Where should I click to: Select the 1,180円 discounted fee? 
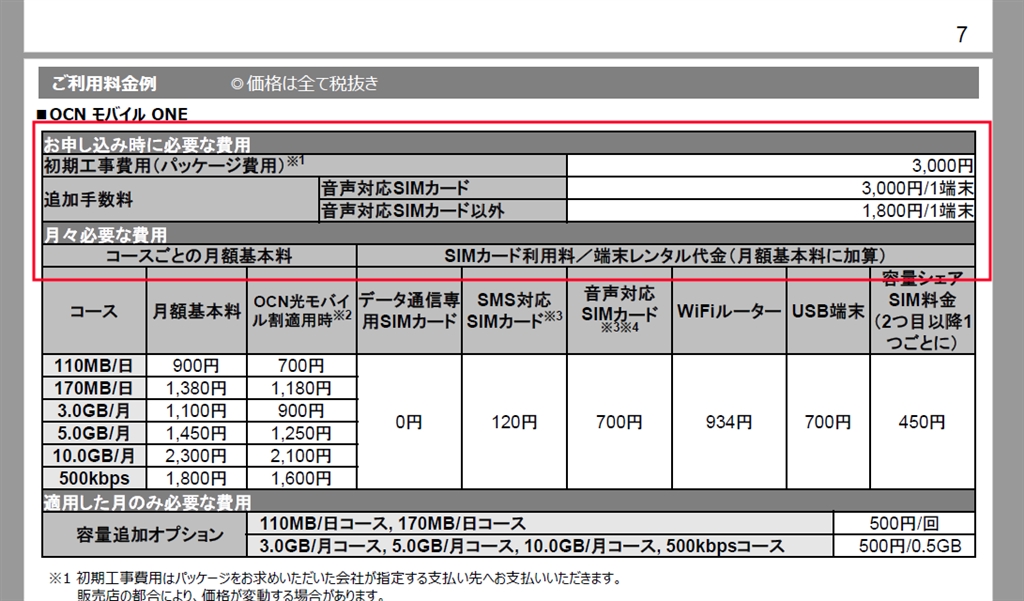click(x=301, y=388)
